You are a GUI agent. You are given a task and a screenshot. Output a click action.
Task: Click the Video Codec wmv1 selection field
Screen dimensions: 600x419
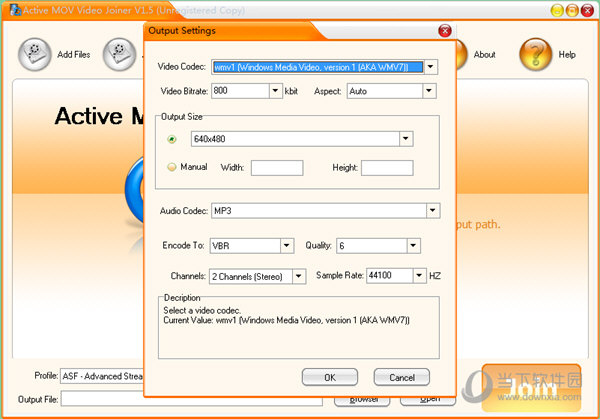[318, 67]
